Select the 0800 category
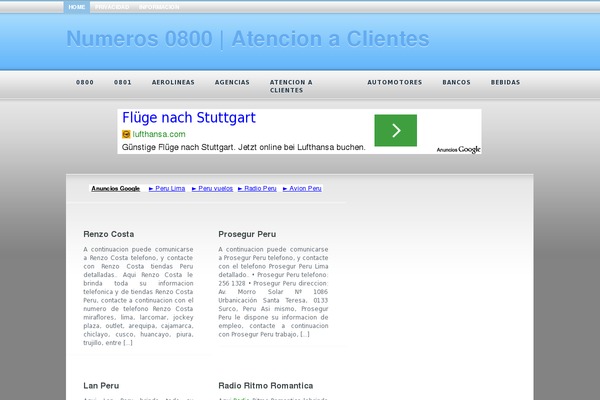 (x=85, y=82)
